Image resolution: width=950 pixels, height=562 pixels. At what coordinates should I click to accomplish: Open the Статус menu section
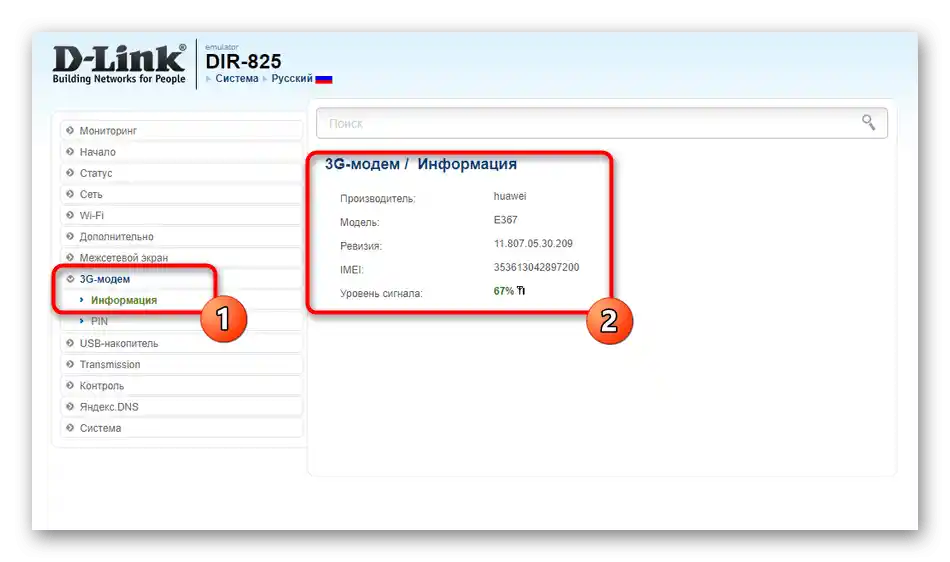pos(181,173)
